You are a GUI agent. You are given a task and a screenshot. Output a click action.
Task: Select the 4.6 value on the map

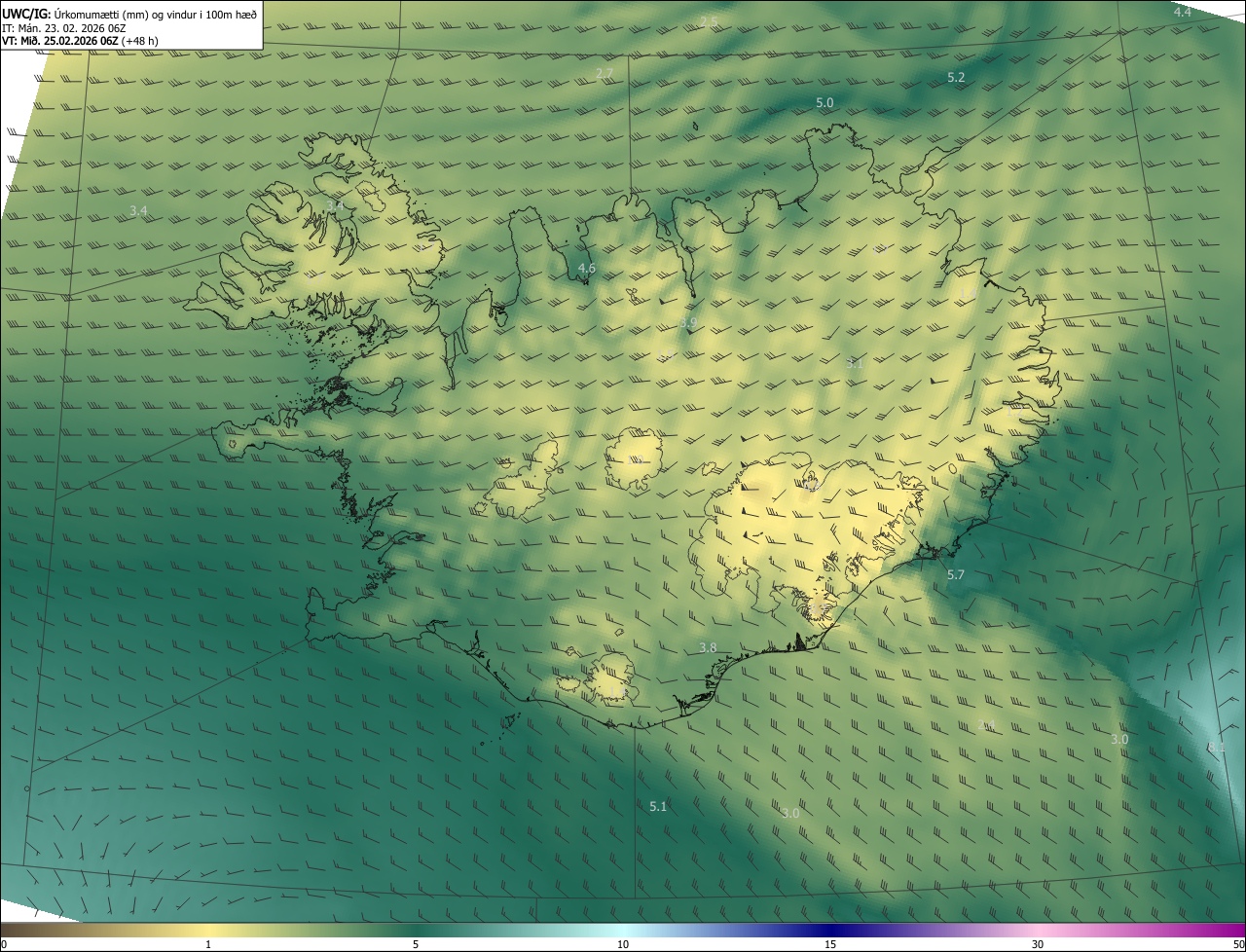(x=586, y=268)
